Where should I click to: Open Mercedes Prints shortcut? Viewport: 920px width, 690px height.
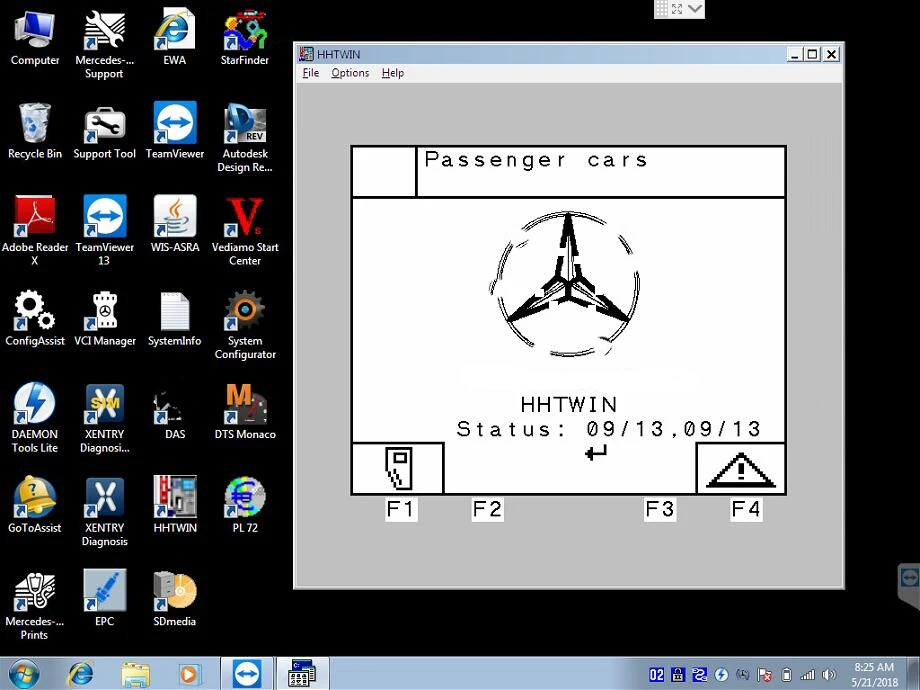tap(35, 606)
